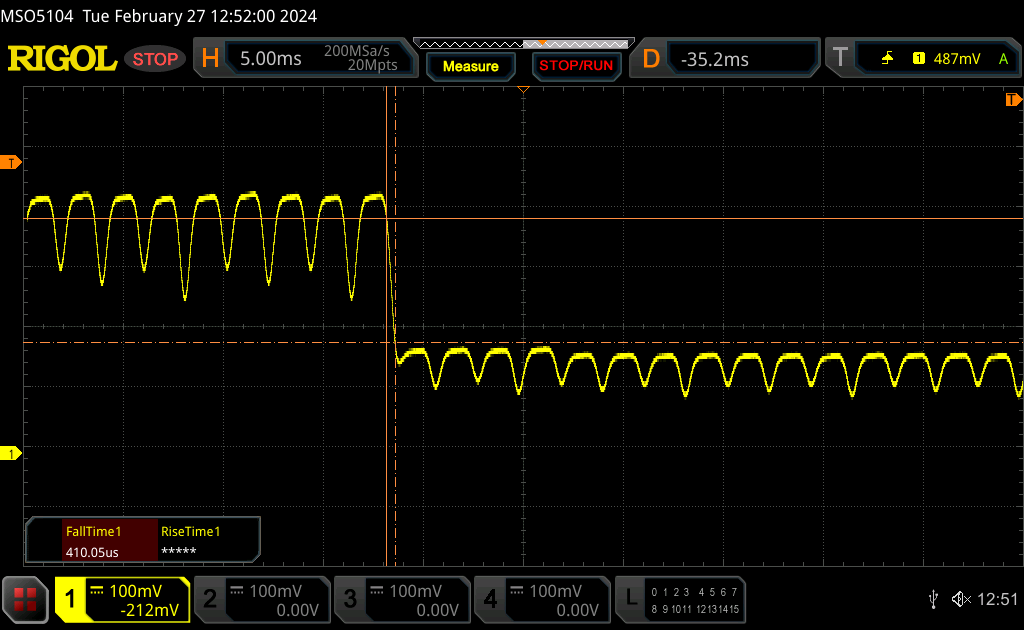Click the RIGOL logo

pos(62,59)
